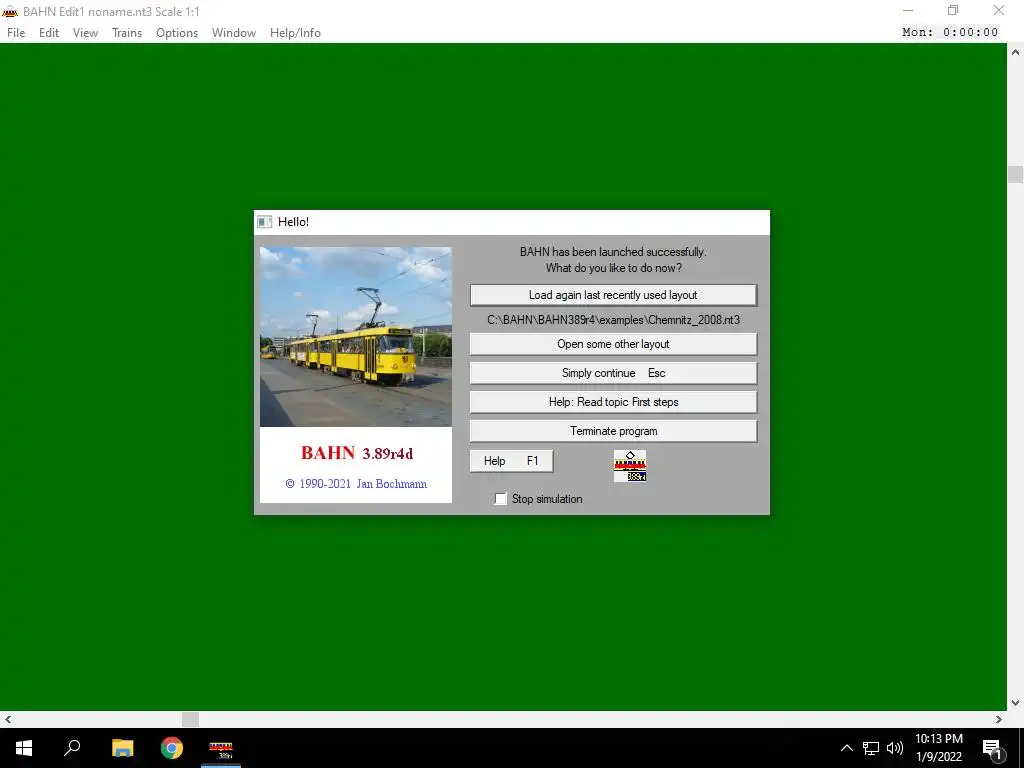Click the scroll right arrow

click(x=999, y=719)
